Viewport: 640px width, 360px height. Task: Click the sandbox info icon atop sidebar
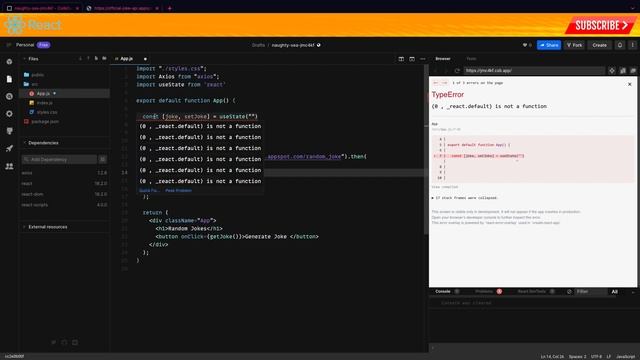point(9,62)
